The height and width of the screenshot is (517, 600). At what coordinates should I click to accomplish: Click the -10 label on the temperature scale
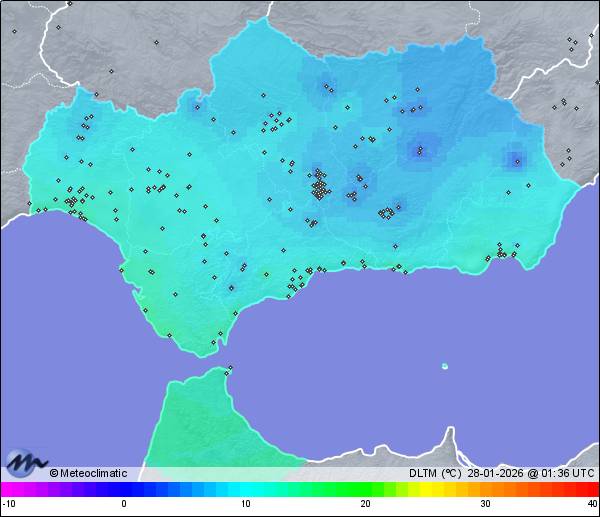click(8, 504)
